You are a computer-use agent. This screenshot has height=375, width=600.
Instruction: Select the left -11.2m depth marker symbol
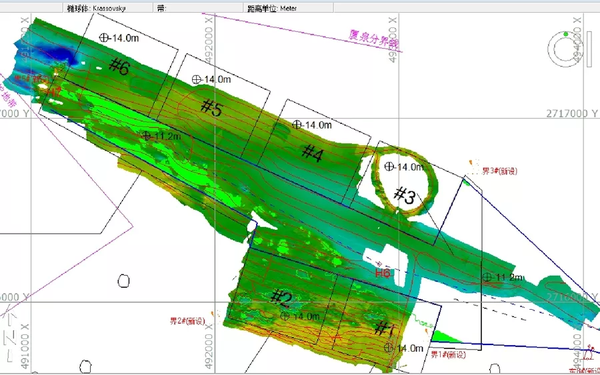pos(147,135)
